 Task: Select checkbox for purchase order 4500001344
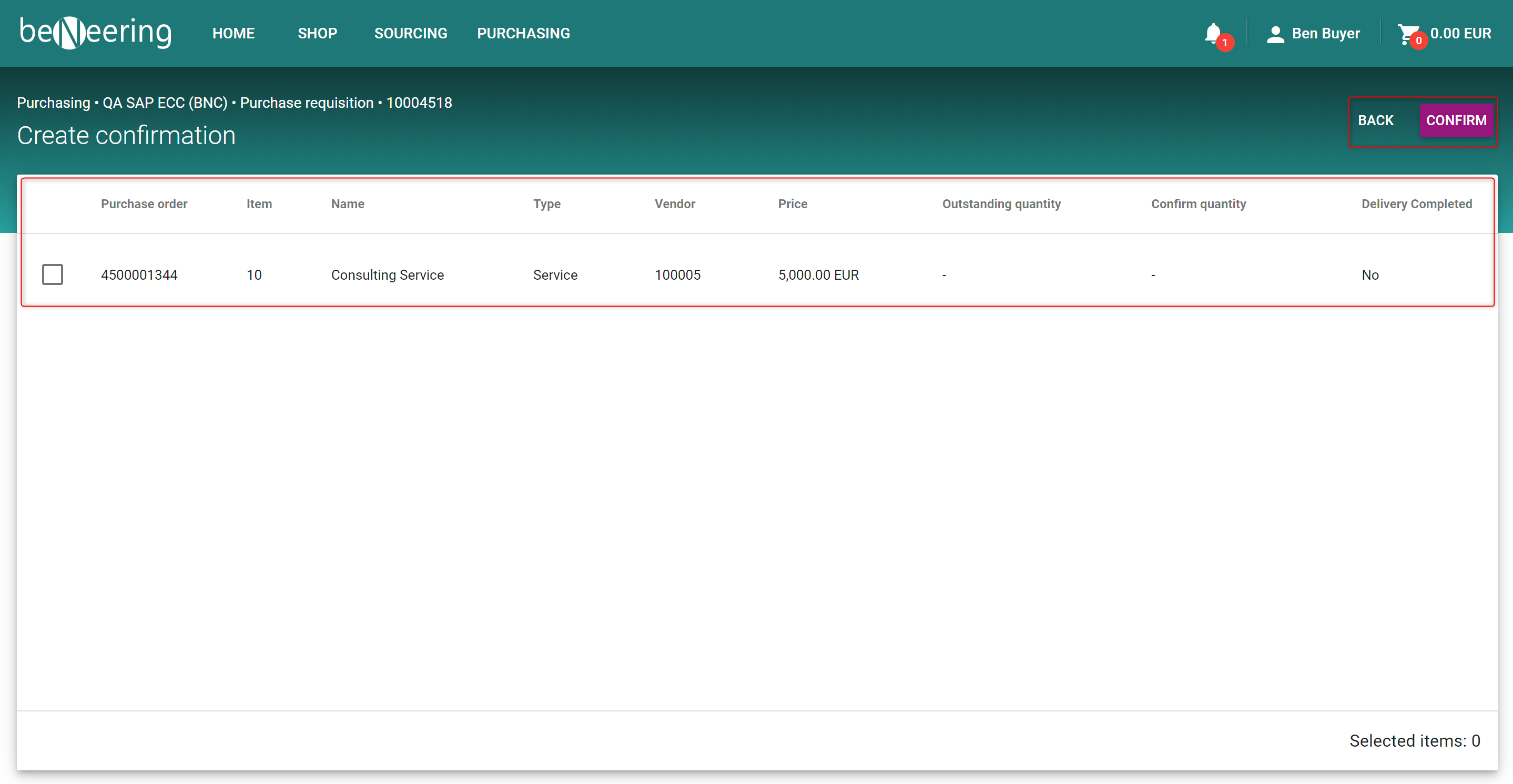[x=52, y=274]
